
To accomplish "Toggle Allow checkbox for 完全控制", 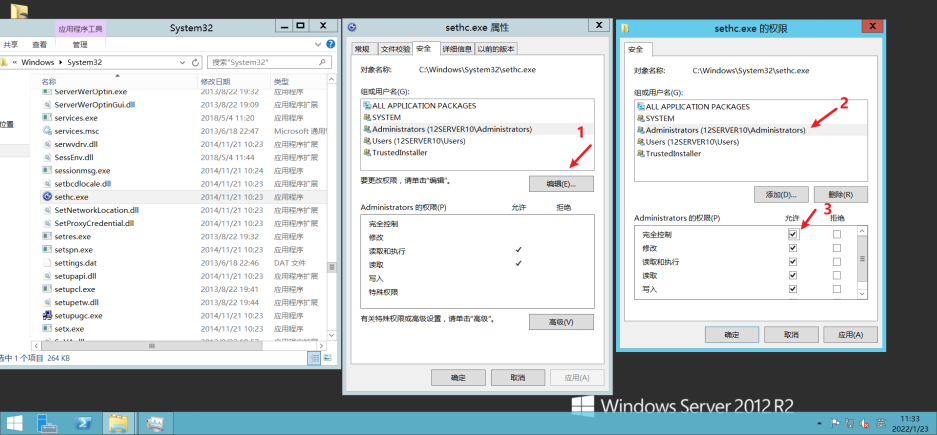I will point(793,234).
